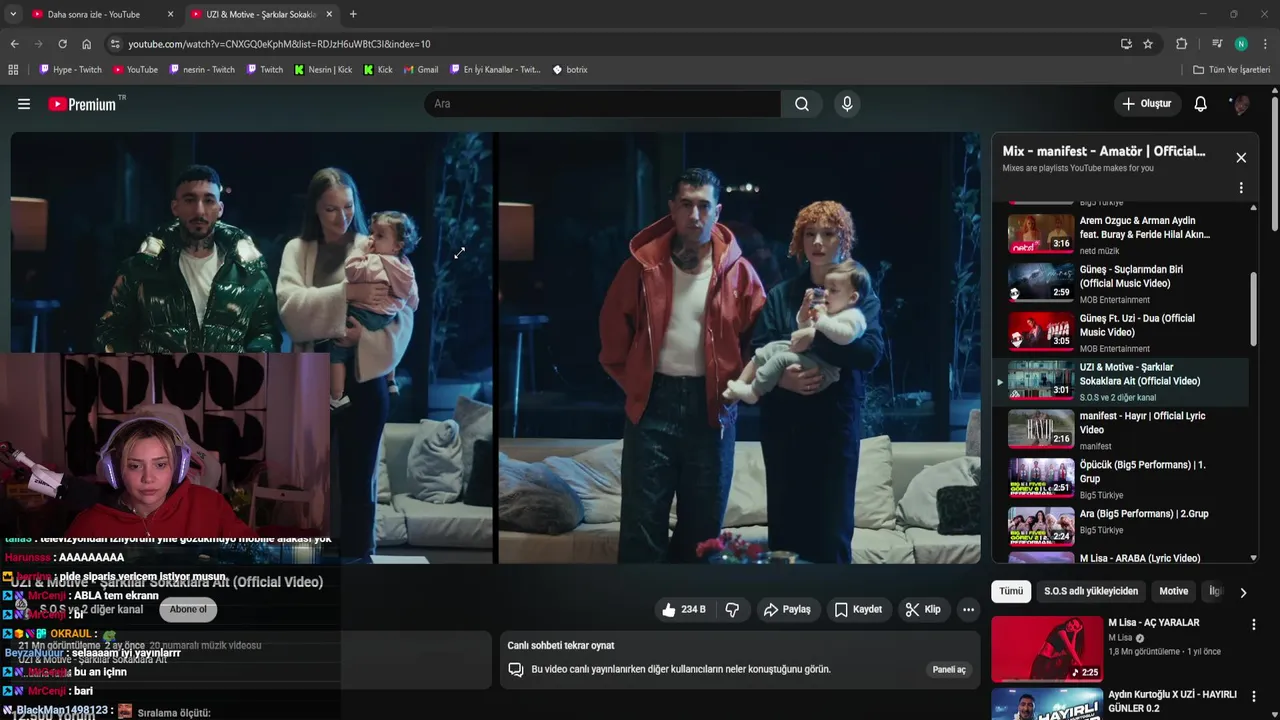Click the Mix - manifest - Amatör title
The image size is (1280, 720).
coord(1104,151)
